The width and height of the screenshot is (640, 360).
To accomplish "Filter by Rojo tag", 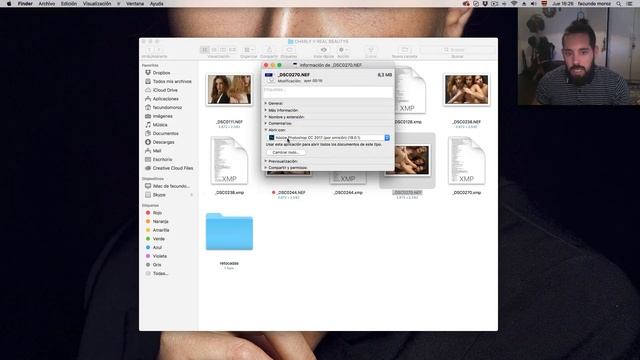I will (154, 213).
